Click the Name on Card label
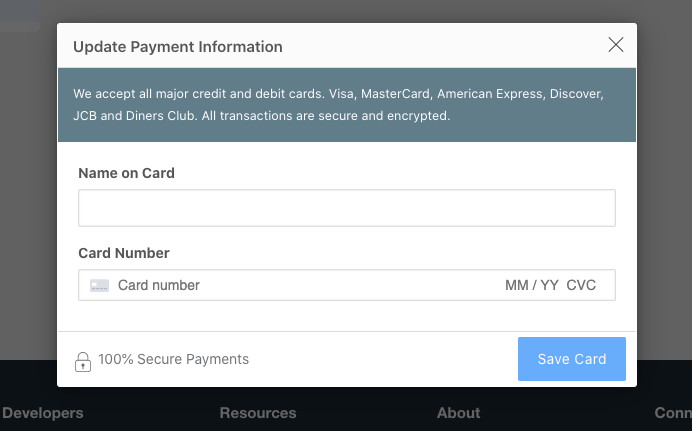692x431 pixels. [x=126, y=173]
